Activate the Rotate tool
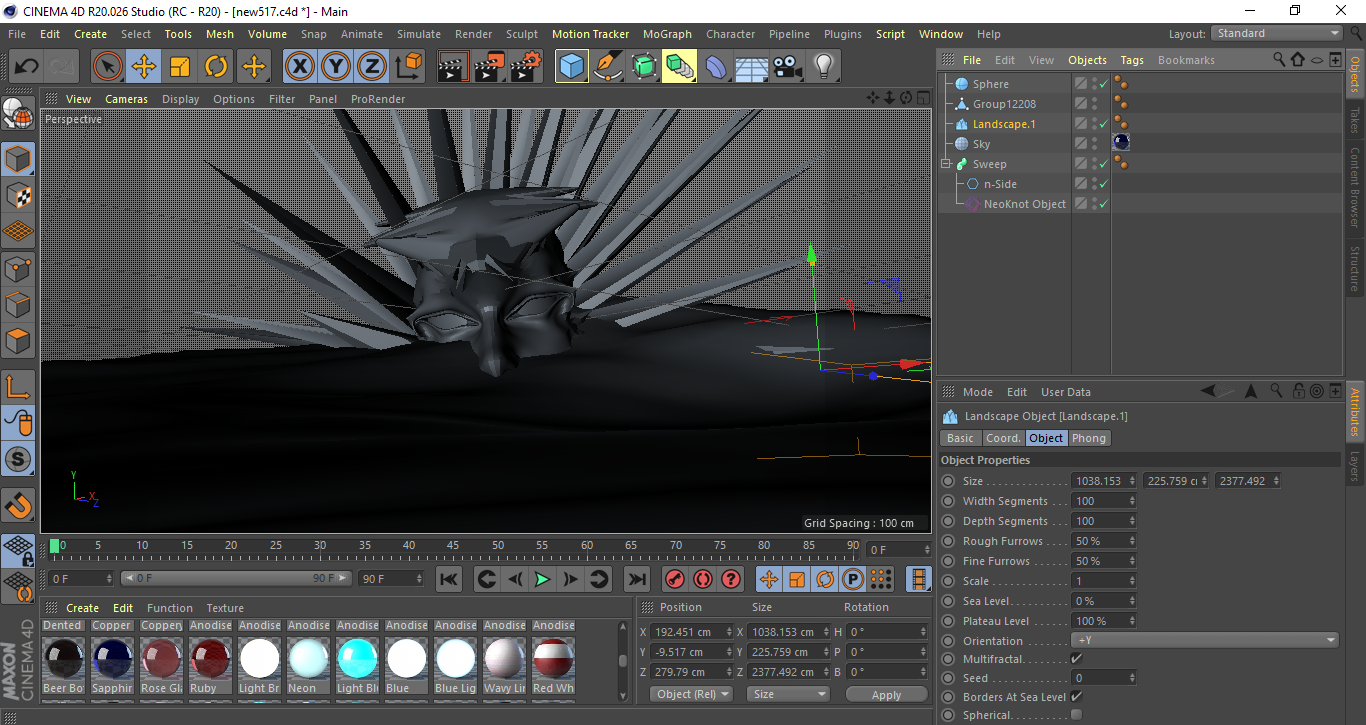Image resolution: width=1366 pixels, height=725 pixels. pyautogui.click(x=216, y=67)
